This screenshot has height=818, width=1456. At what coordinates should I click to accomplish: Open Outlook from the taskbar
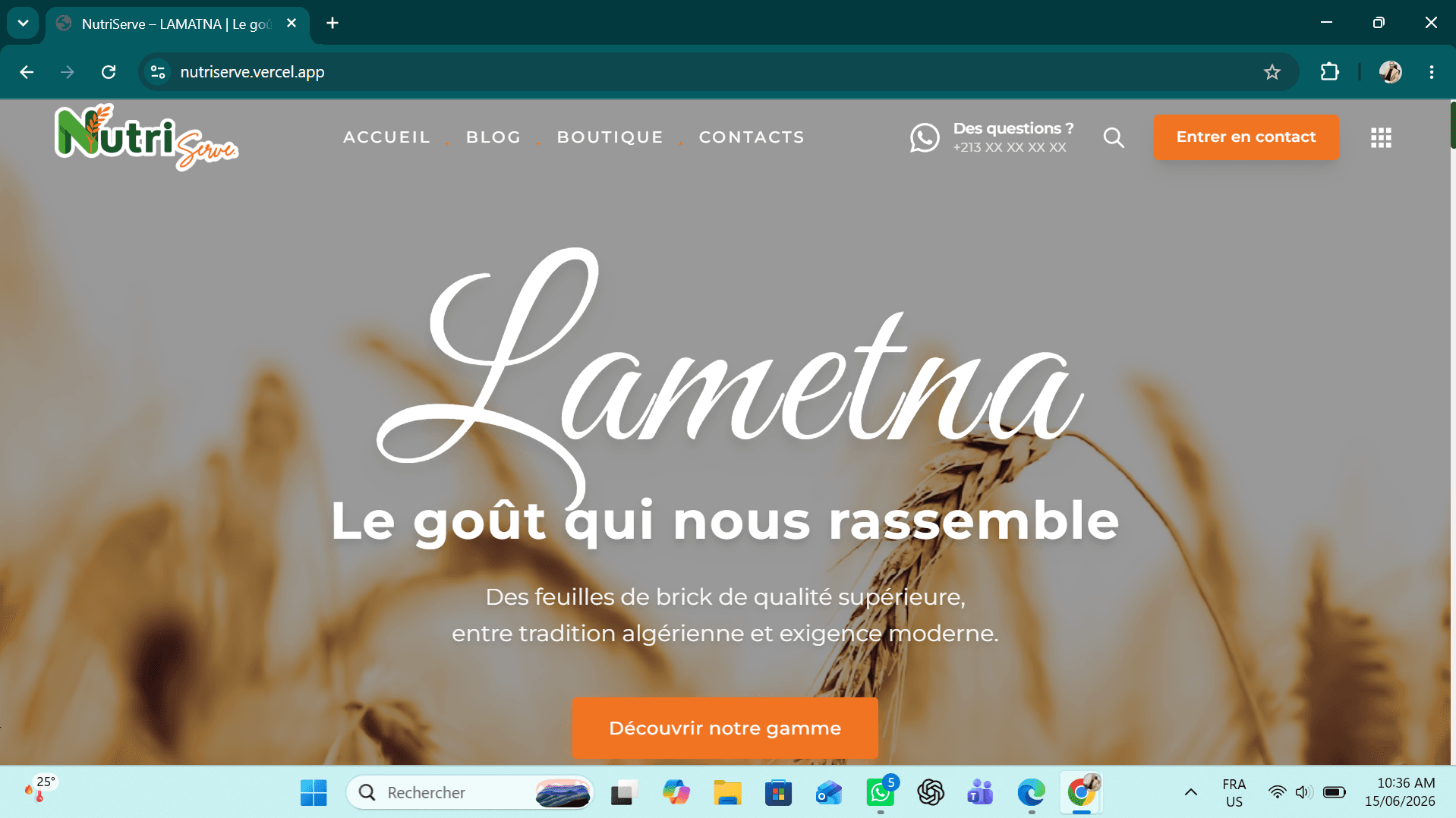click(829, 793)
